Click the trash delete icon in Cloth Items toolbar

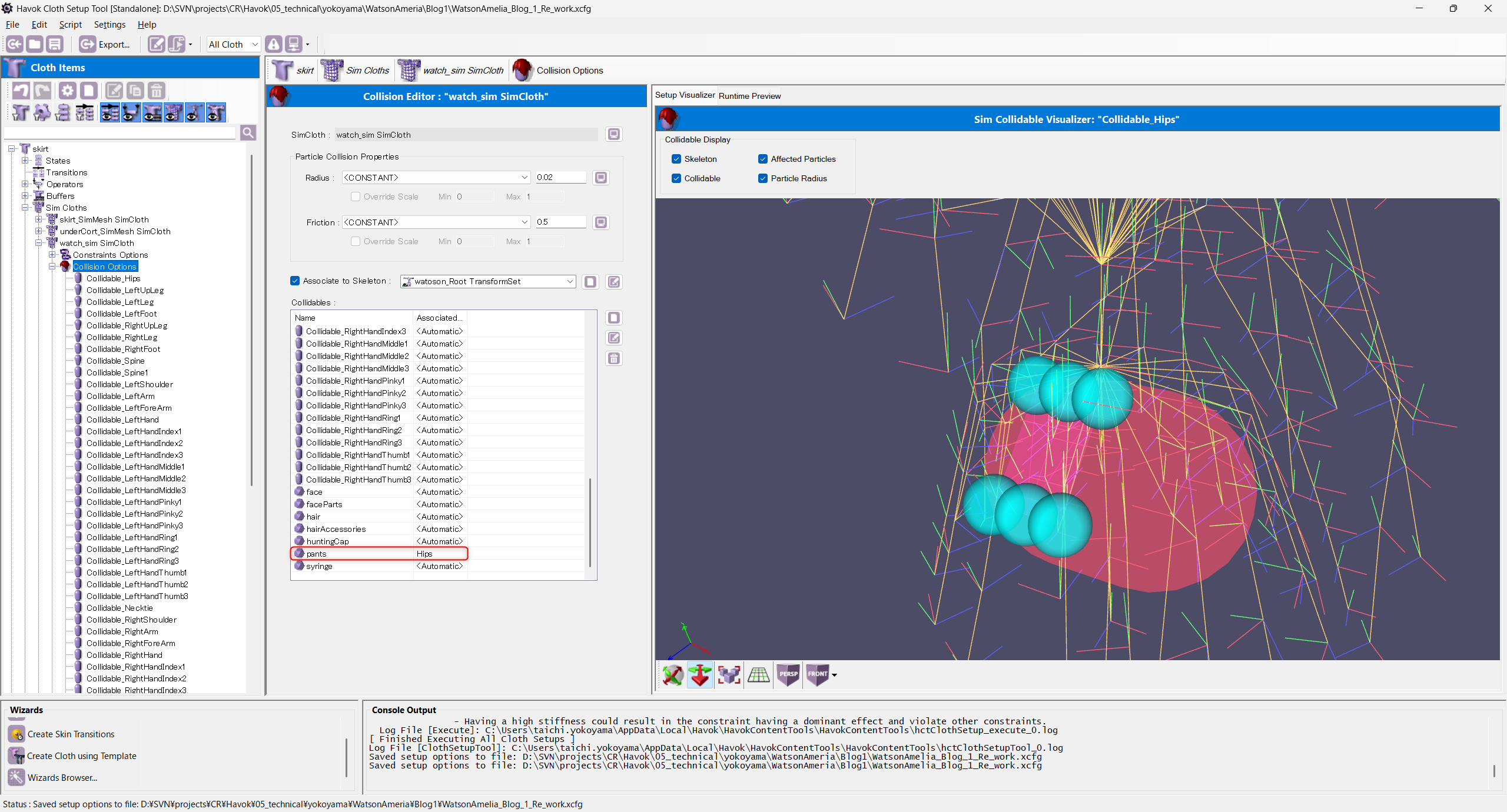pyautogui.click(x=156, y=91)
